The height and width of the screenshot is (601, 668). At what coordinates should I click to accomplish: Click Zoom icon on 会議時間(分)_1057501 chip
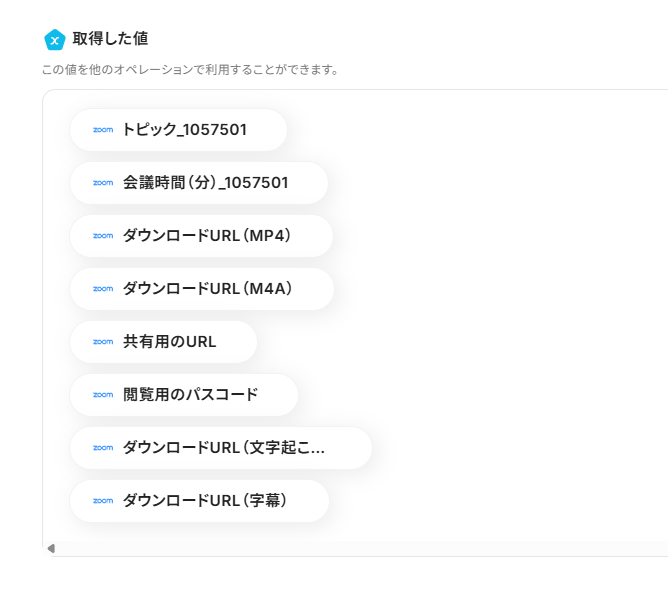pyautogui.click(x=103, y=183)
